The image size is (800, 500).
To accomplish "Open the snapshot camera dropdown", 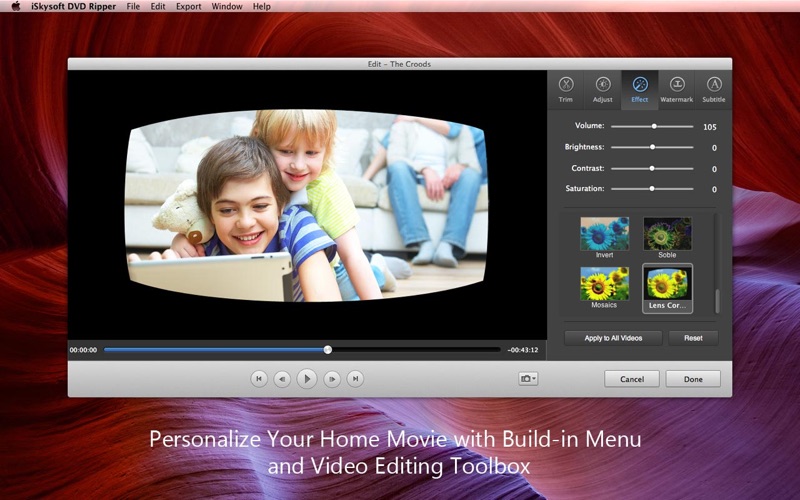I will tap(528, 379).
